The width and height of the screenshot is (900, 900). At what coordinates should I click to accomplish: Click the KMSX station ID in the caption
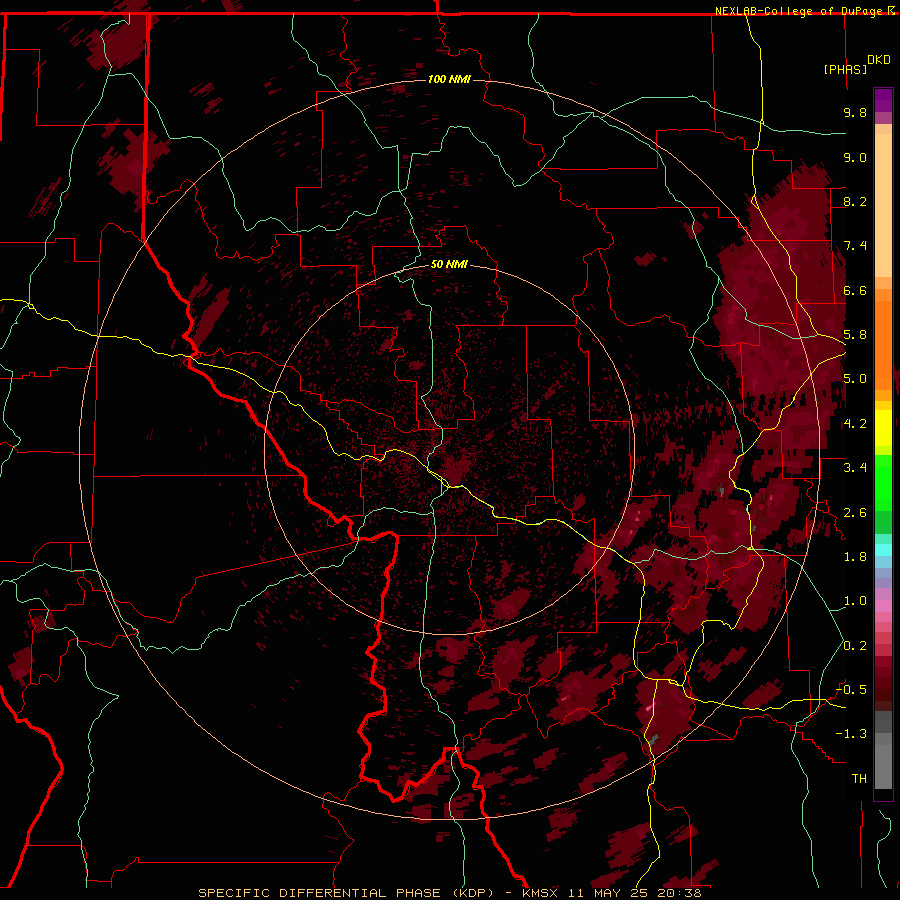tap(540, 893)
